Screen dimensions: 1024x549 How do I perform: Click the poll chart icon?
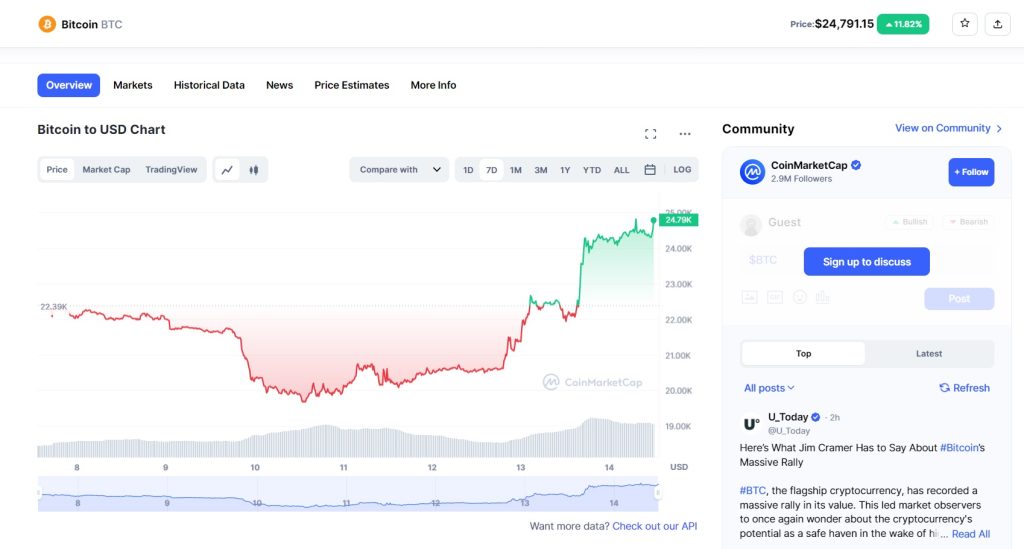822,298
